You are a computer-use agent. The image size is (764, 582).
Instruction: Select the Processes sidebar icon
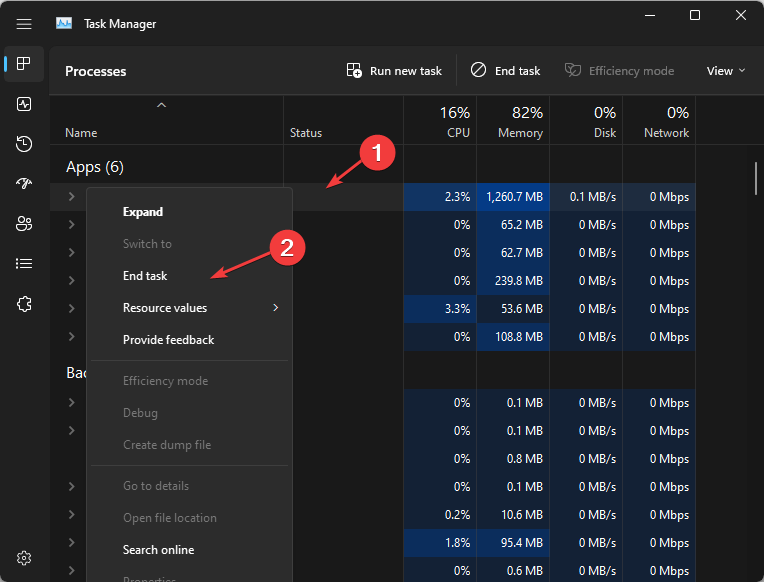(x=24, y=64)
